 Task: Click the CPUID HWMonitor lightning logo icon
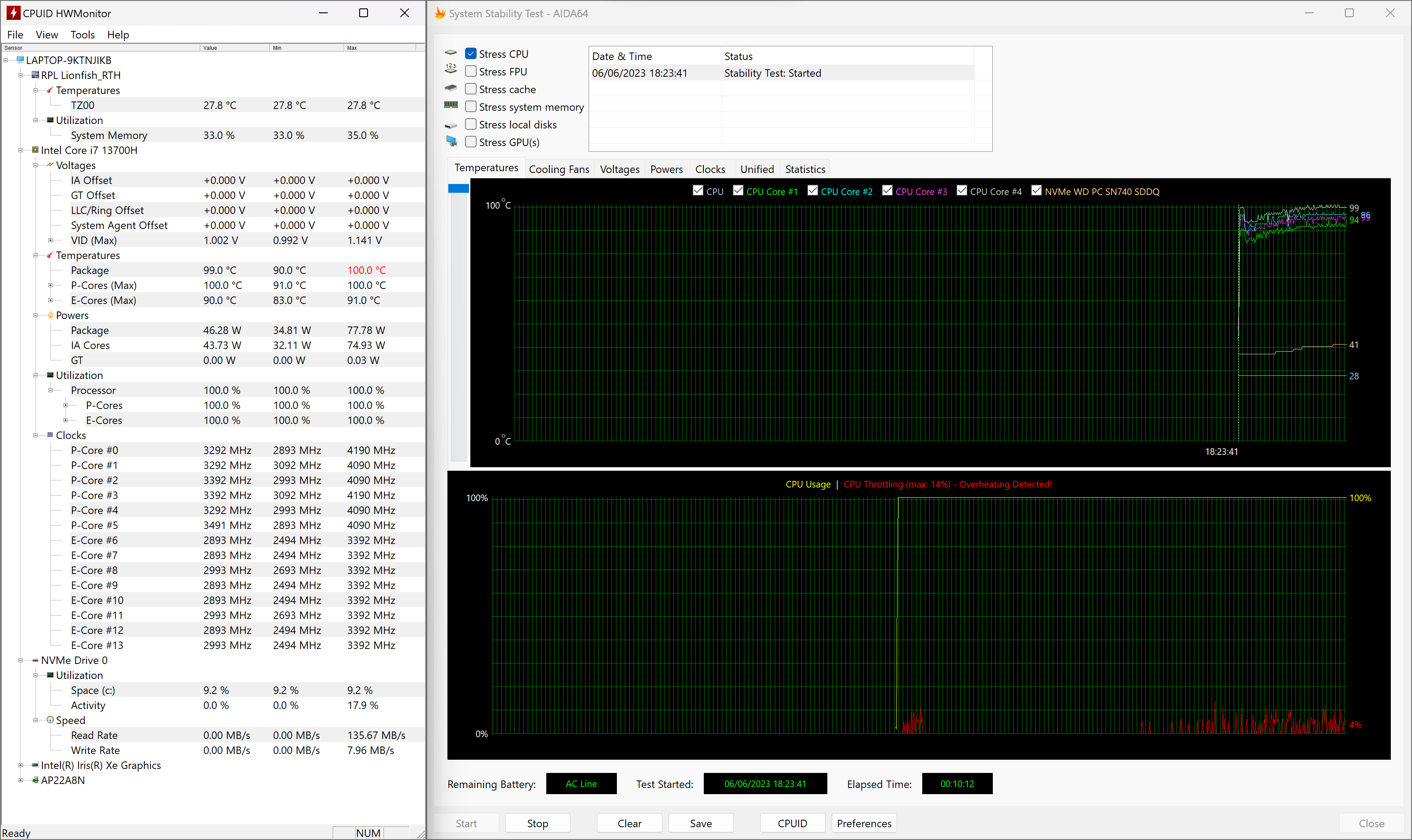point(13,13)
